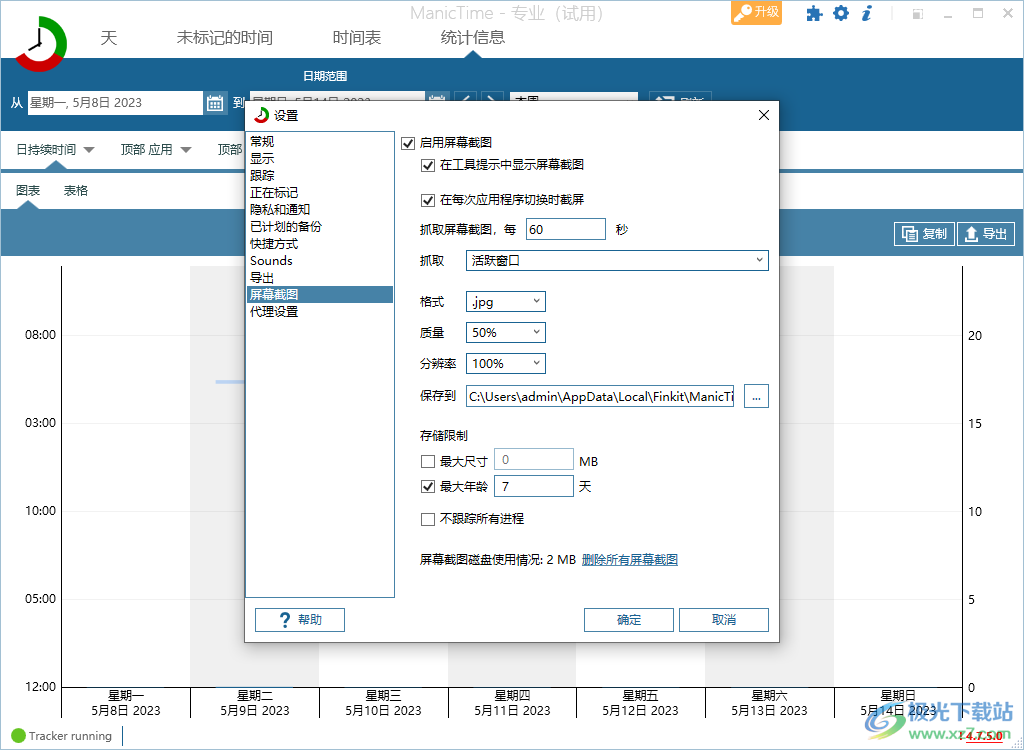Click the ManicTime clock logo
The height and width of the screenshot is (750, 1024).
coord(40,44)
